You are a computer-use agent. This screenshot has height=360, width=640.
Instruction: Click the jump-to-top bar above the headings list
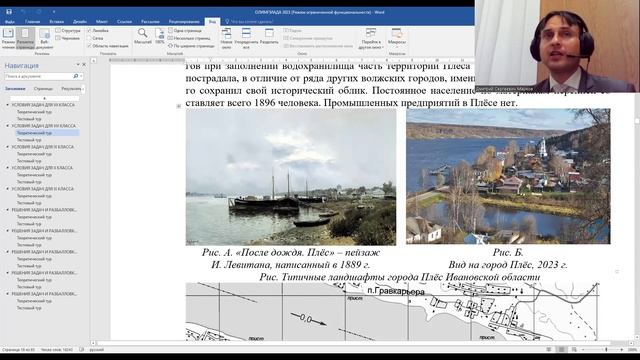(x=44, y=98)
